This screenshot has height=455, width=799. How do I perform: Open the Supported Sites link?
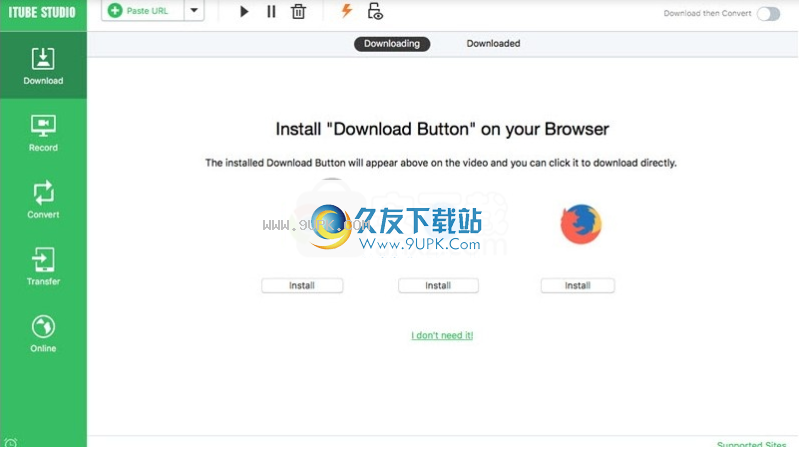coord(752,444)
